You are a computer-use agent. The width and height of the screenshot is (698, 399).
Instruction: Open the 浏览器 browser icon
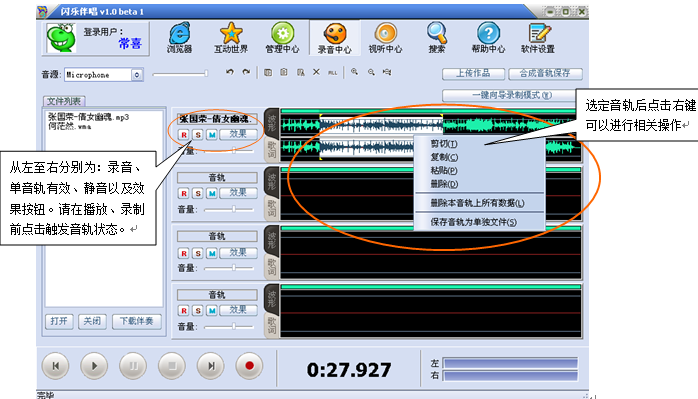click(x=179, y=38)
